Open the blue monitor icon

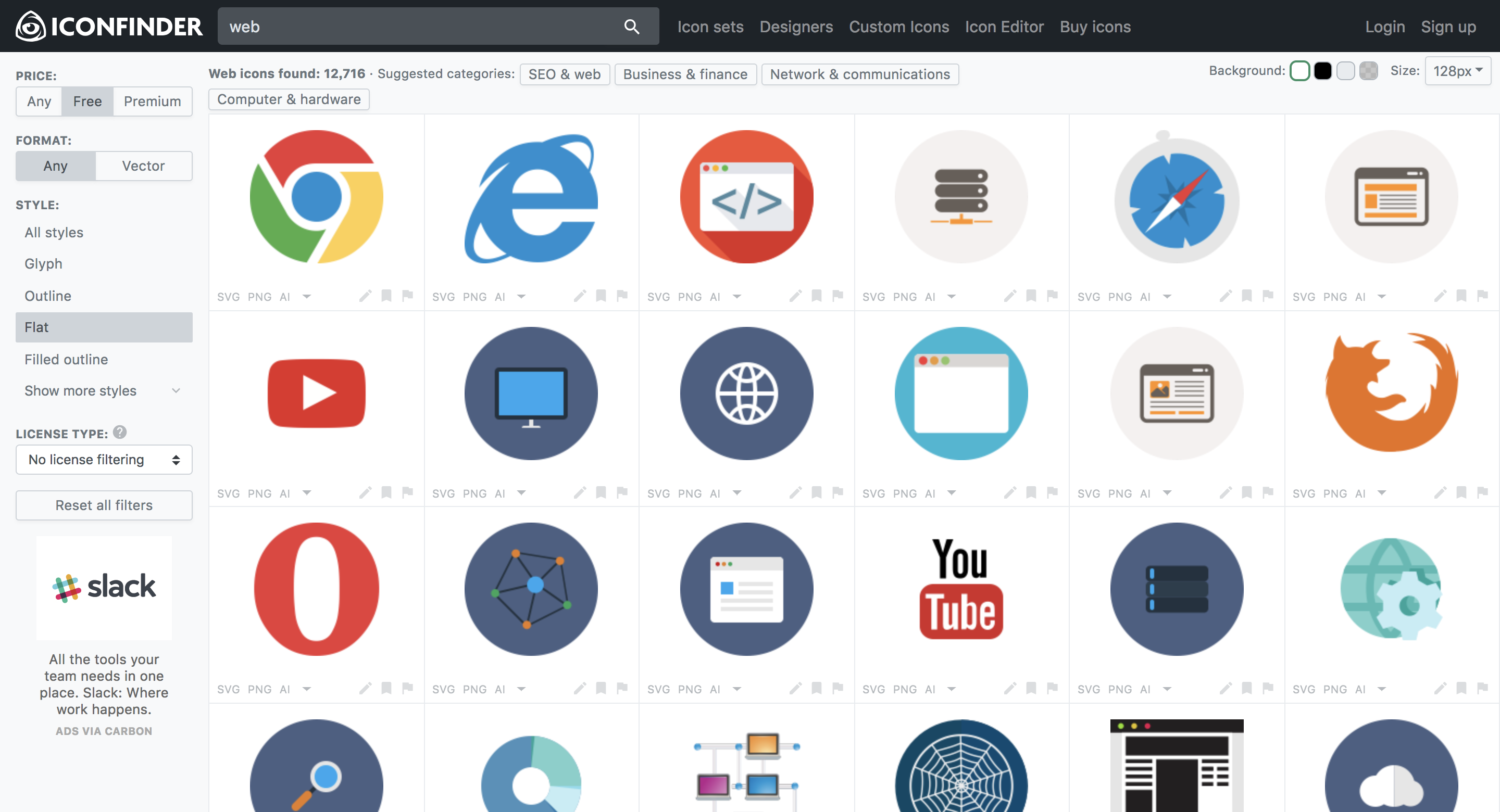[531, 394]
